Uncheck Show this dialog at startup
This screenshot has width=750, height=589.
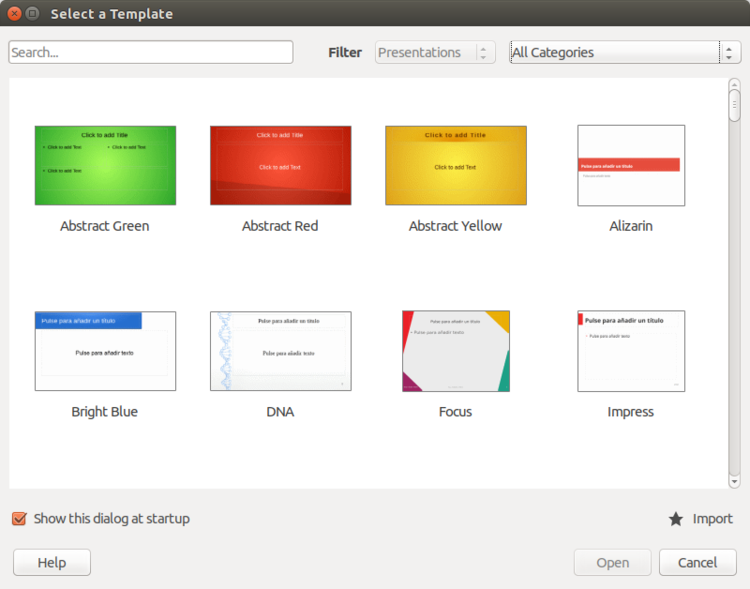[x=19, y=518]
